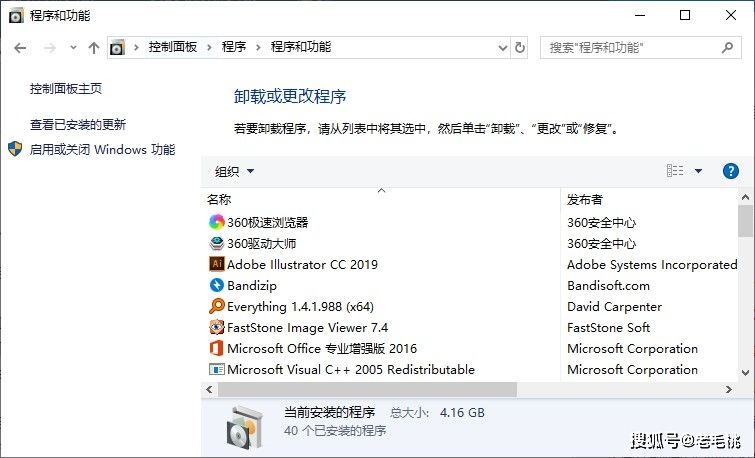
Task: Open the address bar history dropdown
Action: point(503,48)
